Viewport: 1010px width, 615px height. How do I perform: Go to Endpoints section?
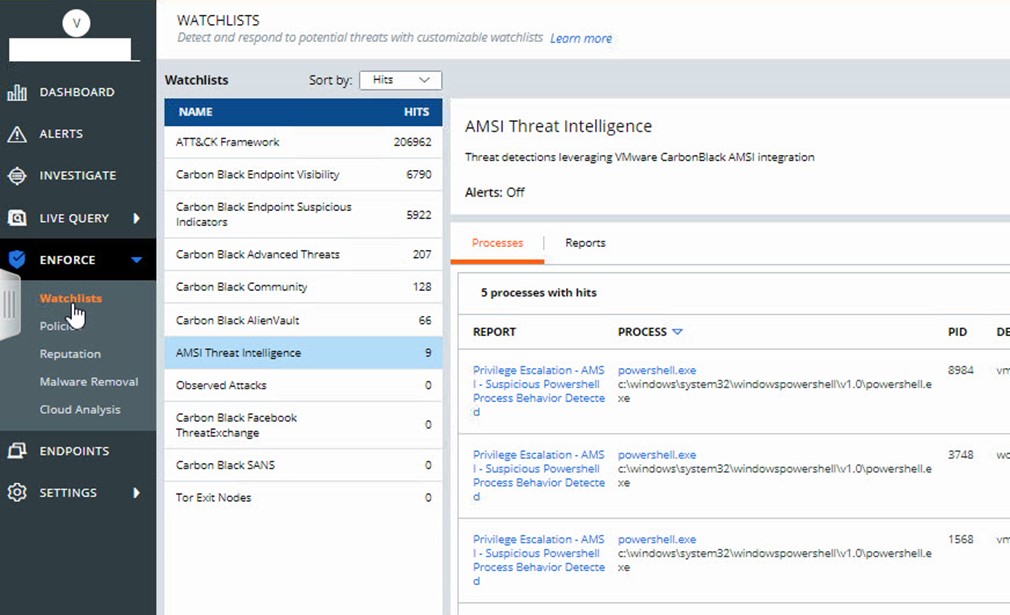[x=75, y=451]
